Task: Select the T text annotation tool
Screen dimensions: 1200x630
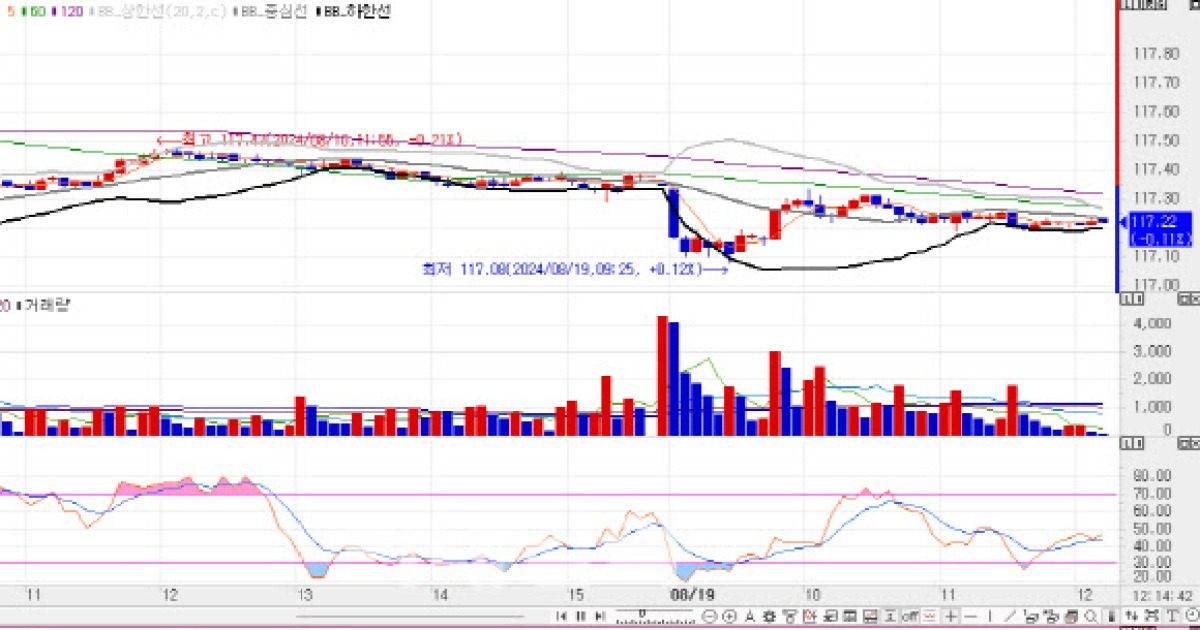Action: point(1174,616)
